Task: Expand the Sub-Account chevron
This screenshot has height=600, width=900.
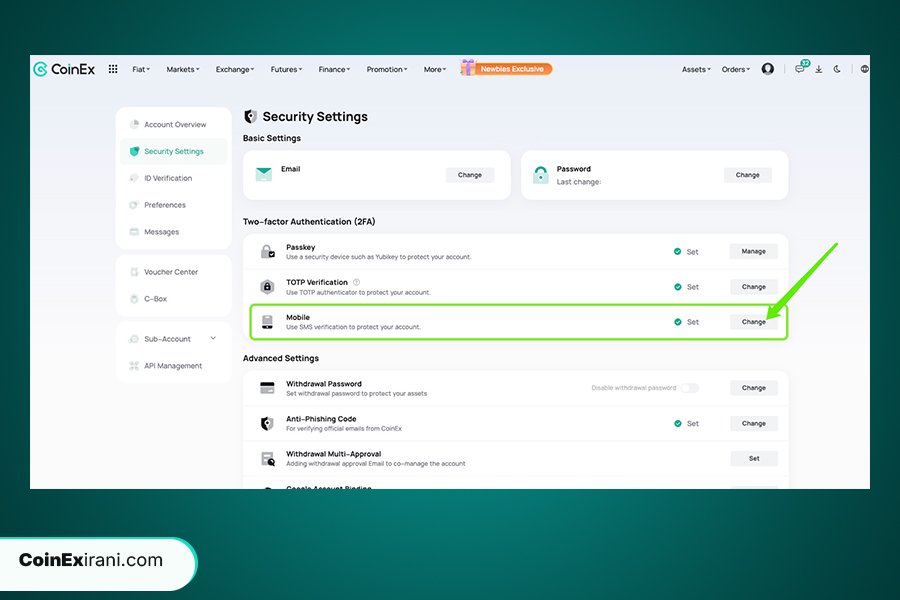Action: point(213,338)
